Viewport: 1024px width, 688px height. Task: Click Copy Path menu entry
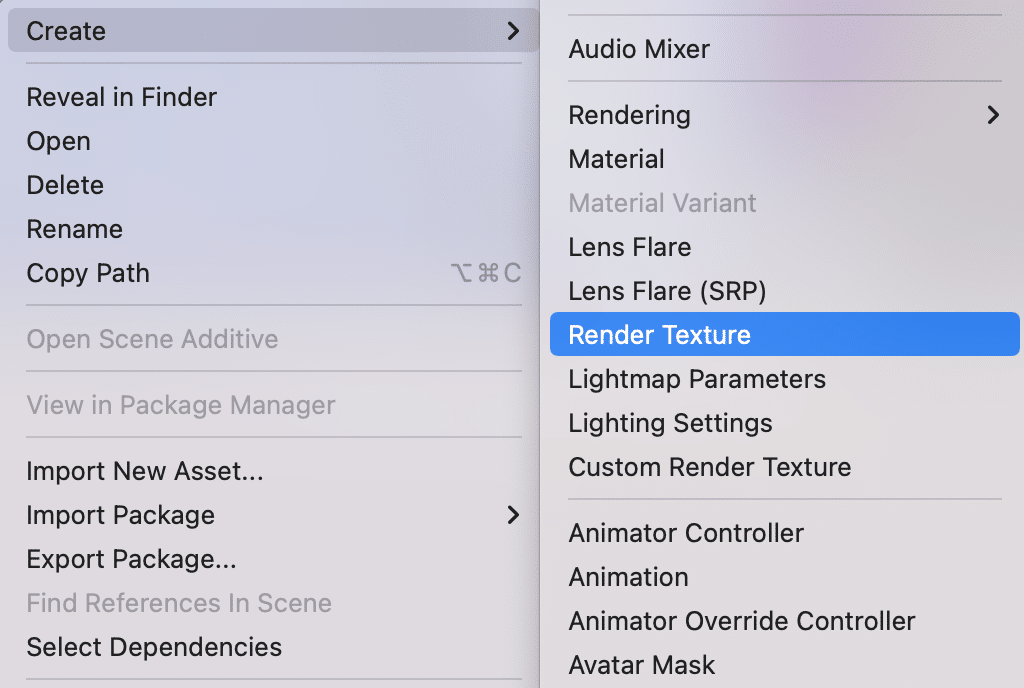pyautogui.click(x=88, y=273)
